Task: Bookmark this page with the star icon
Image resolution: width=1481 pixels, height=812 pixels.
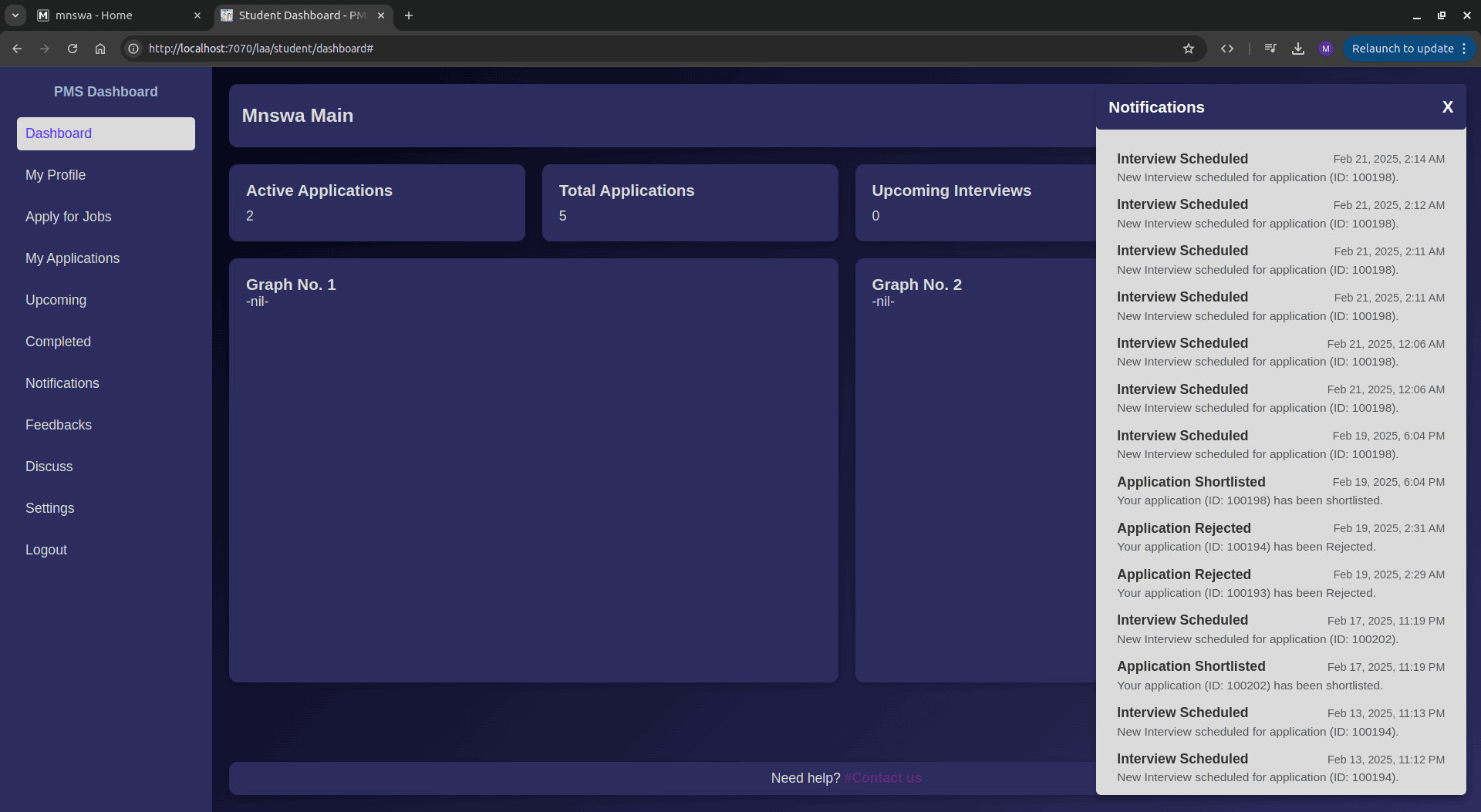Action: 1189,49
